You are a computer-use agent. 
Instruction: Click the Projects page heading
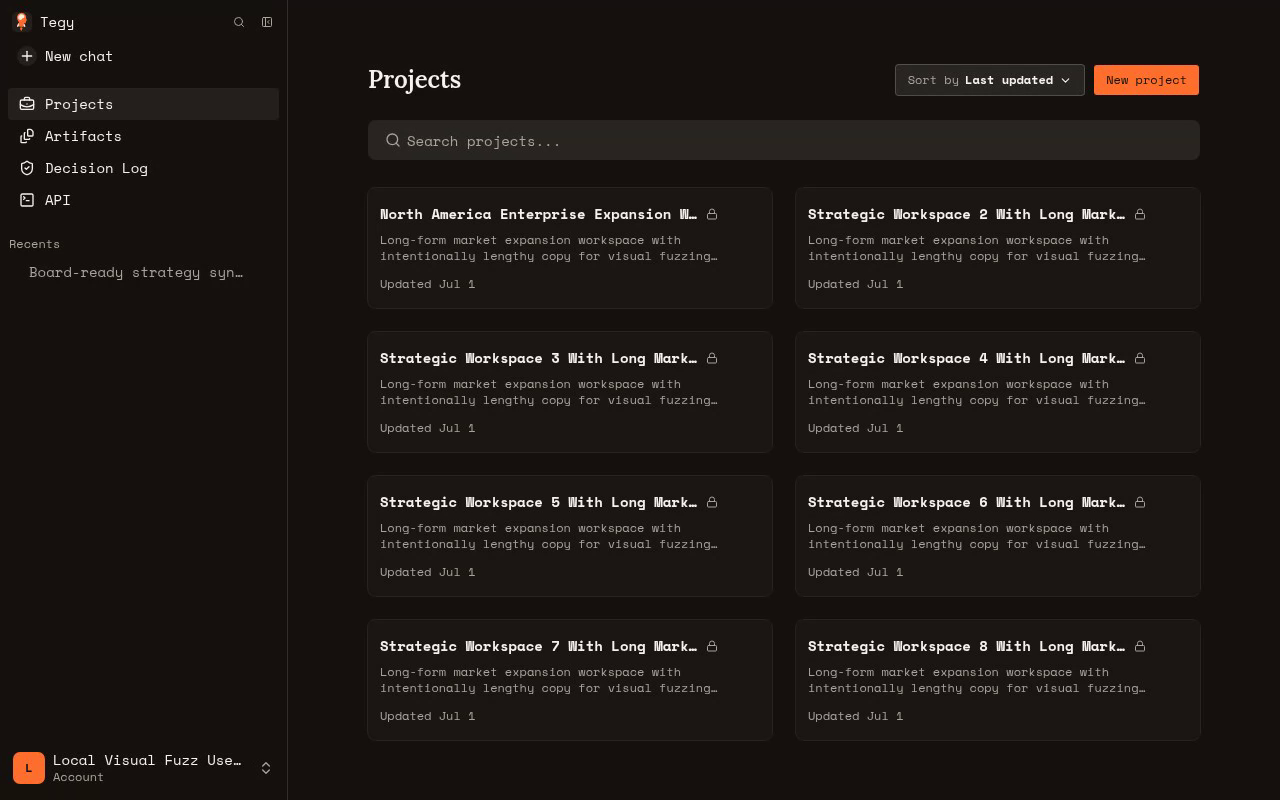tap(414, 79)
